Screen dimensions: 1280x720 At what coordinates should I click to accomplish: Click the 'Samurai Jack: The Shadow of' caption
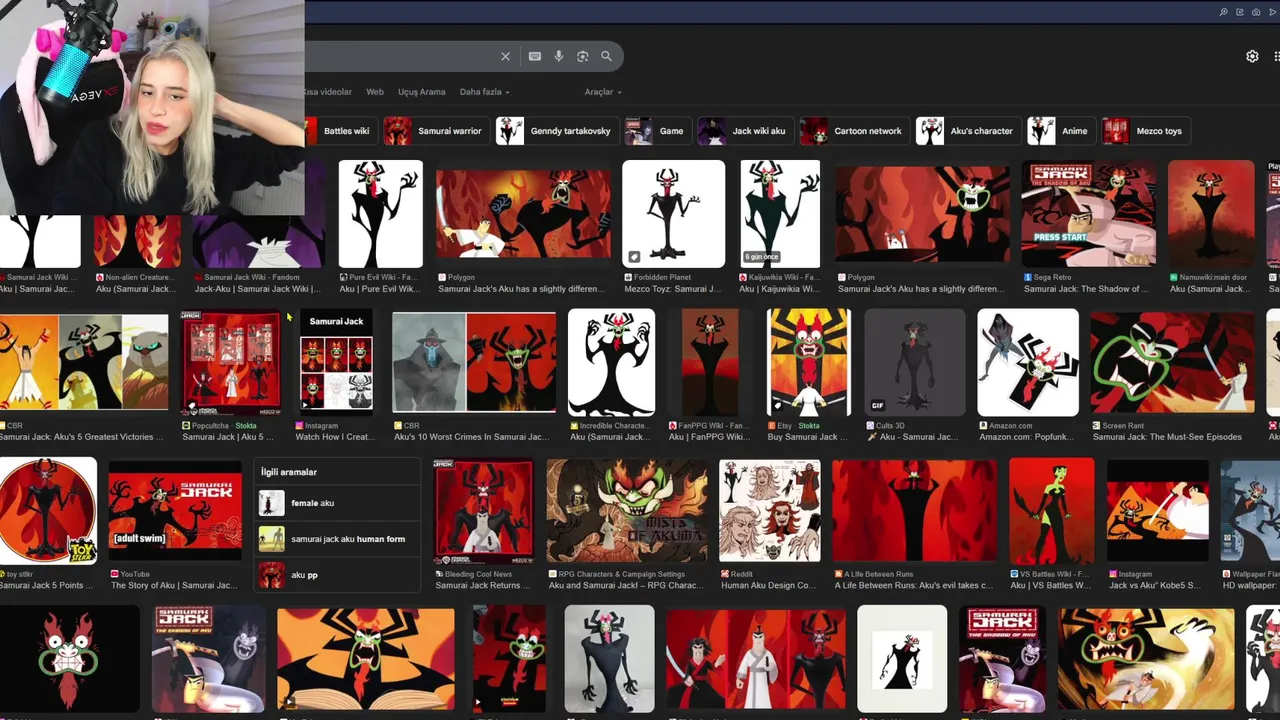click(1086, 289)
